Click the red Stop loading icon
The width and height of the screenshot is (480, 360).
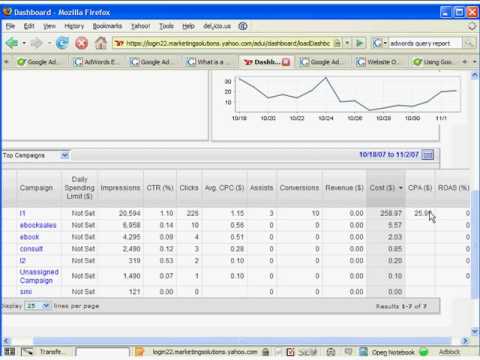pyautogui.click(x=81, y=43)
